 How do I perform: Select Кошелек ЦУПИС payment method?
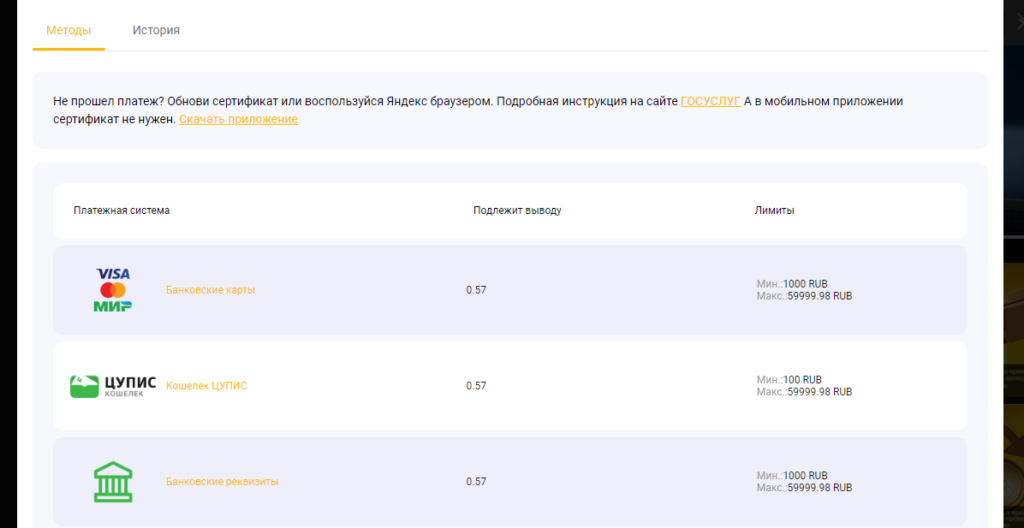click(206, 386)
